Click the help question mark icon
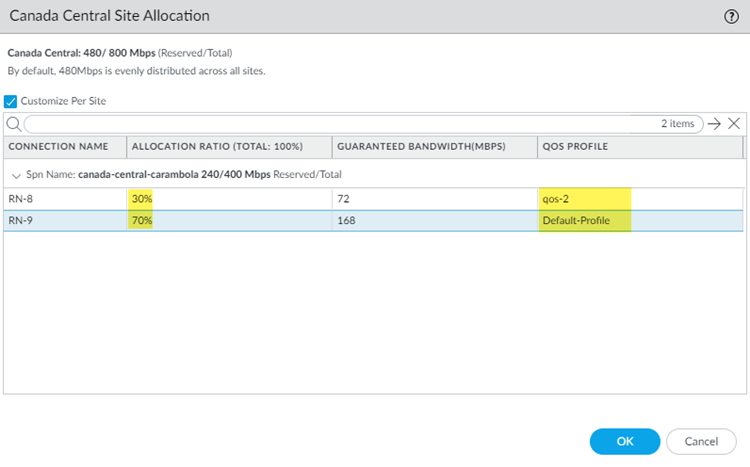The width and height of the screenshot is (750, 467). click(x=731, y=16)
